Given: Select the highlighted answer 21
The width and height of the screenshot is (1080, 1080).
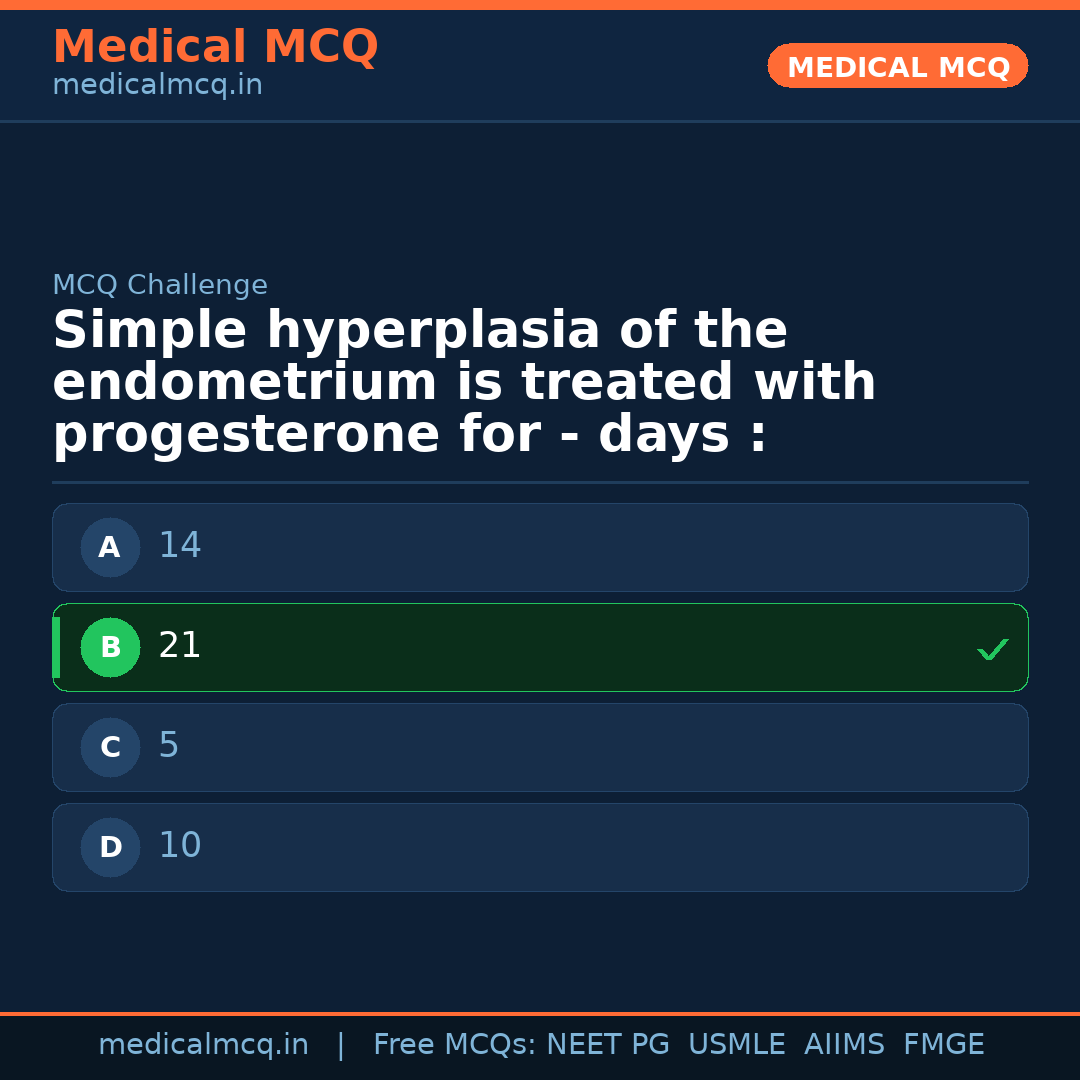Looking at the screenshot, I should pyautogui.click(x=540, y=647).
